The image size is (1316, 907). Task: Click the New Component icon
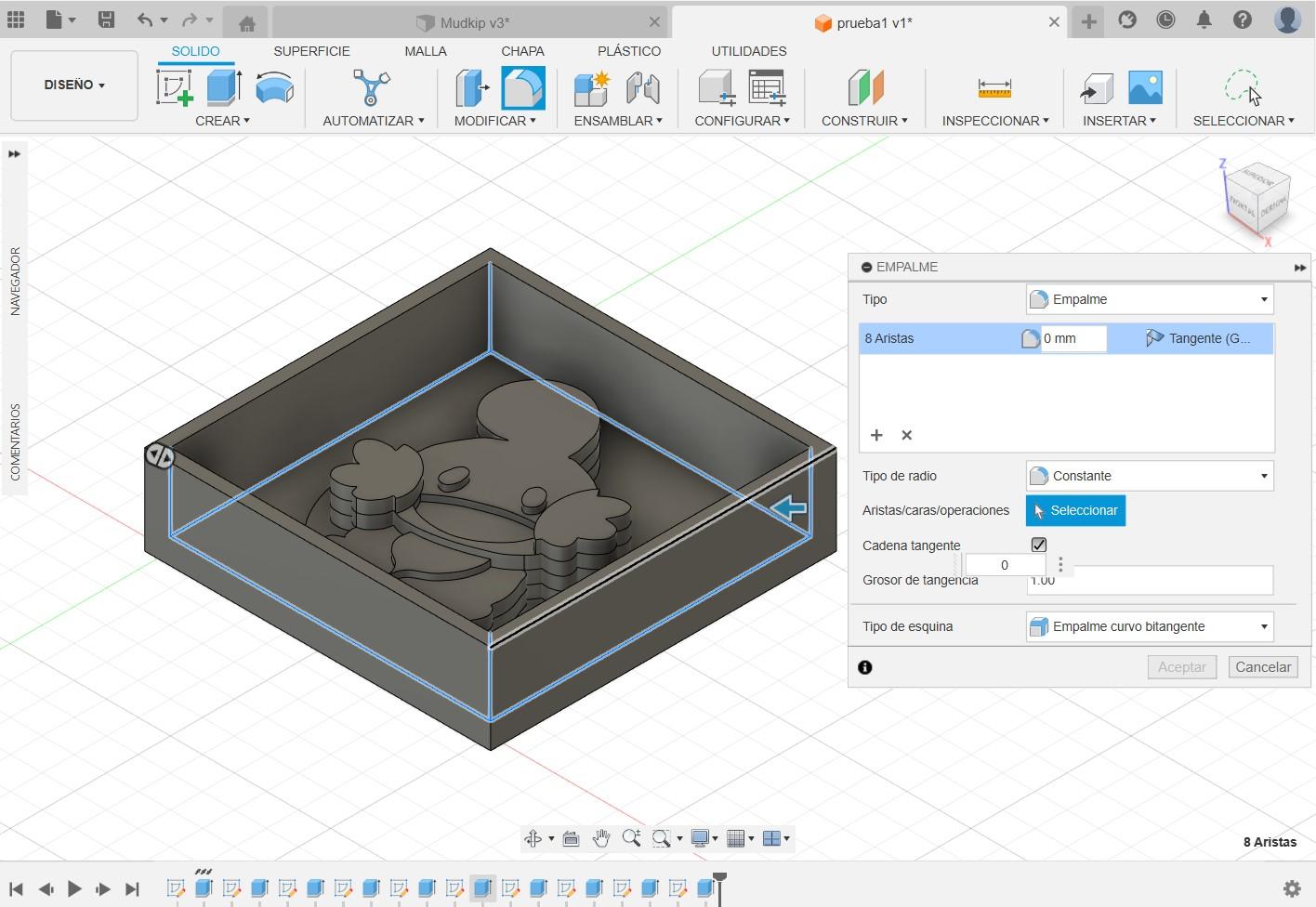click(592, 88)
